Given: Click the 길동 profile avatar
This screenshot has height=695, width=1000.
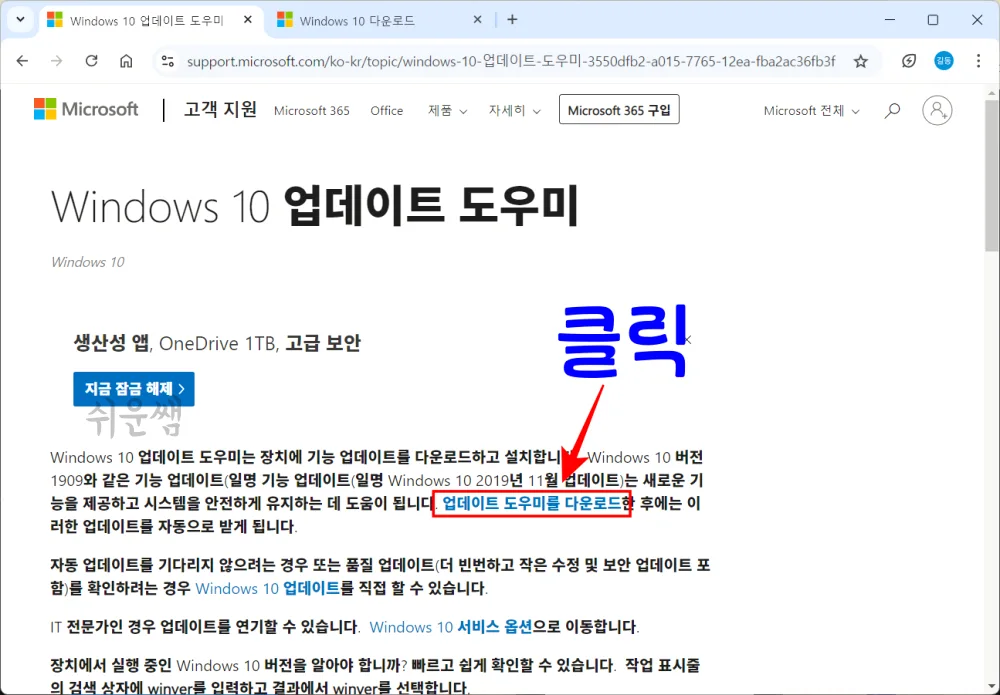Looking at the screenshot, I should click(942, 61).
